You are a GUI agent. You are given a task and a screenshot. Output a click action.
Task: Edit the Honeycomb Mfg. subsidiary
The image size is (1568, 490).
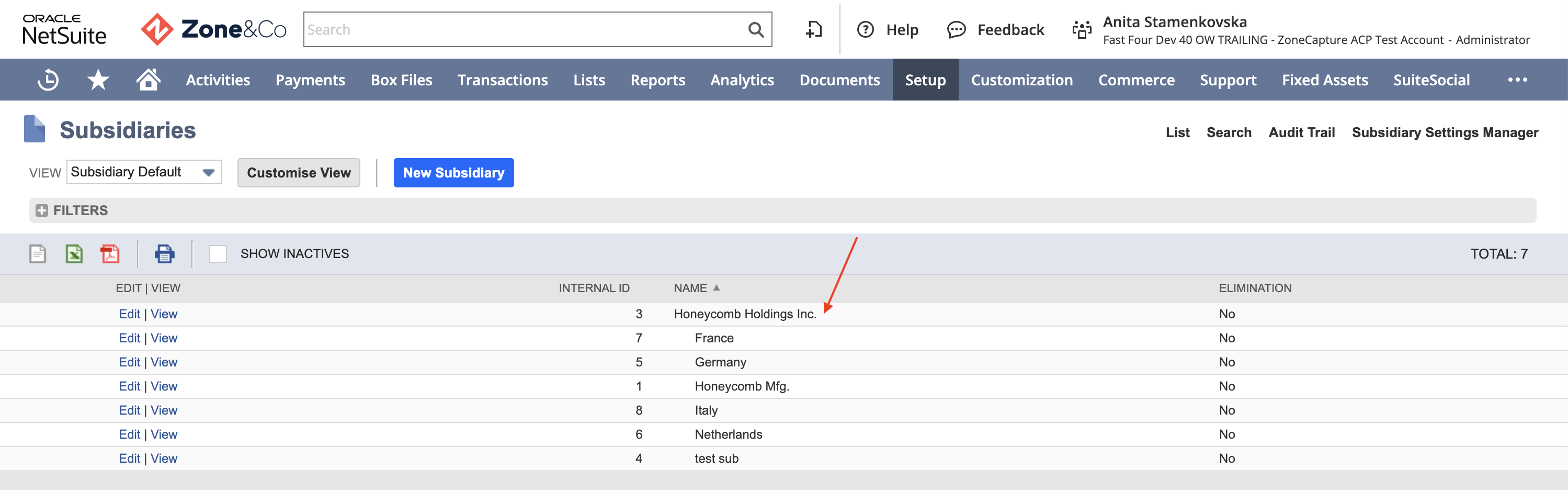click(129, 386)
